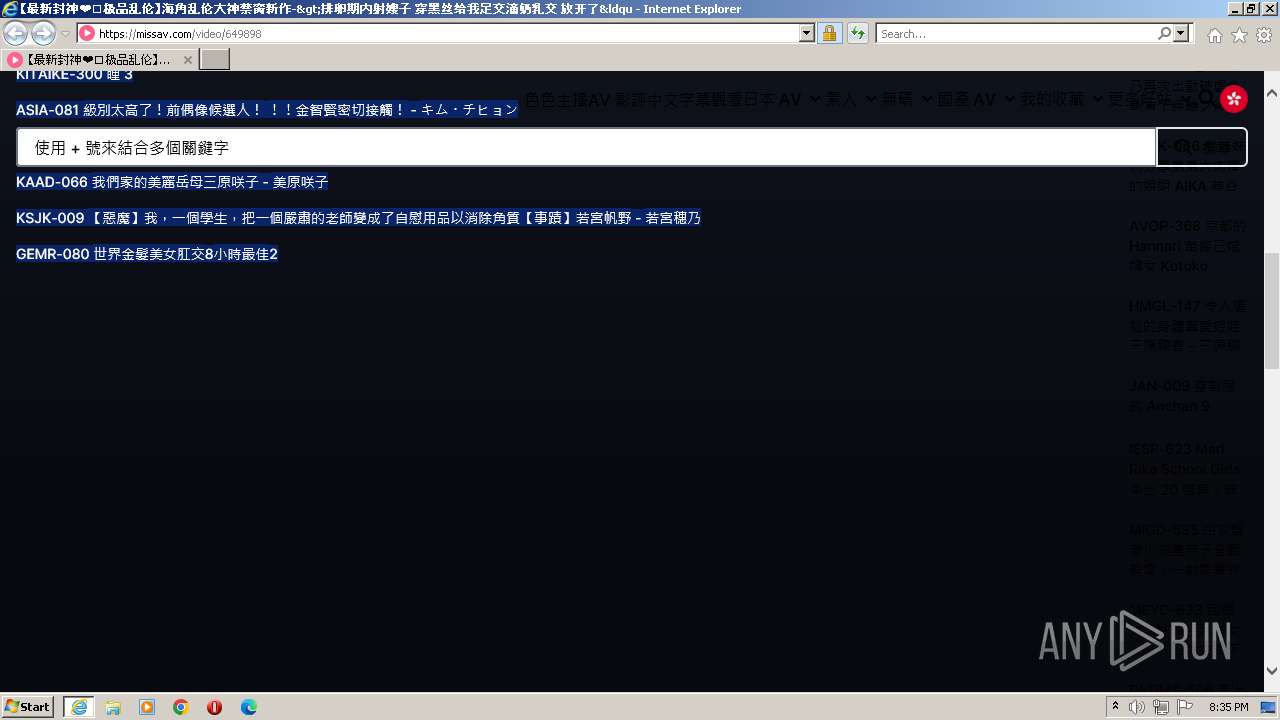This screenshot has width=1280, height=720.
Task: Click the taskbar clock showing 8:35 PM
Action: click(x=1228, y=707)
